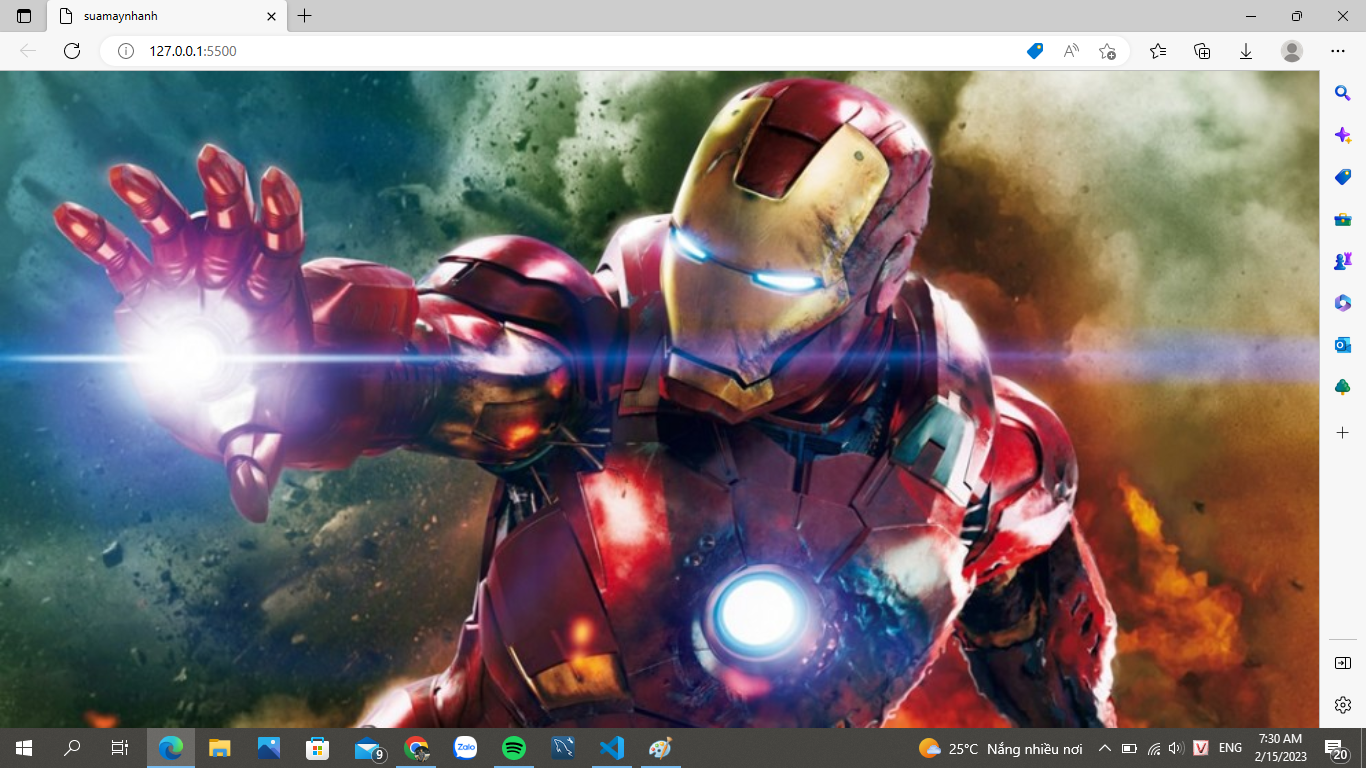The image size is (1366, 768).
Task: Open Collections panel
Action: (x=1202, y=51)
